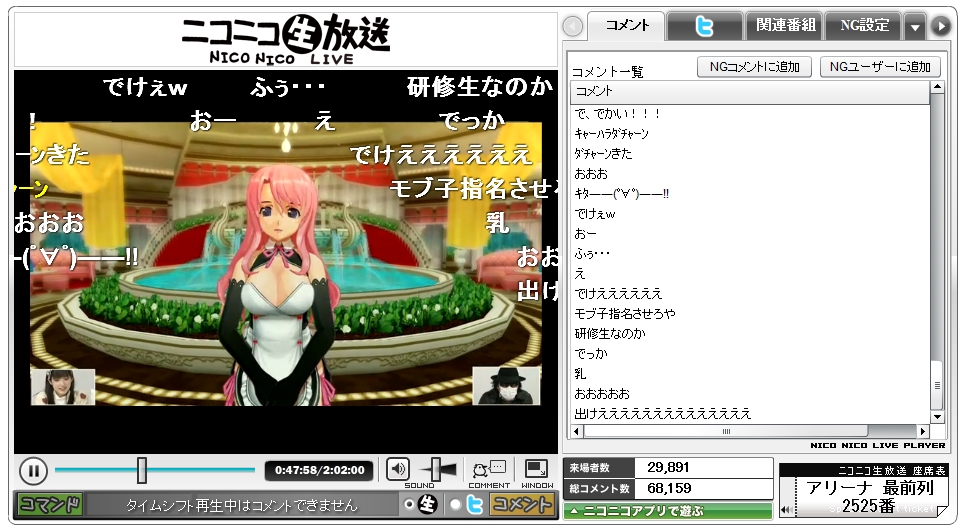The width and height of the screenshot is (970, 530).
Task: Open the NG設定 tab
Action: (864, 26)
